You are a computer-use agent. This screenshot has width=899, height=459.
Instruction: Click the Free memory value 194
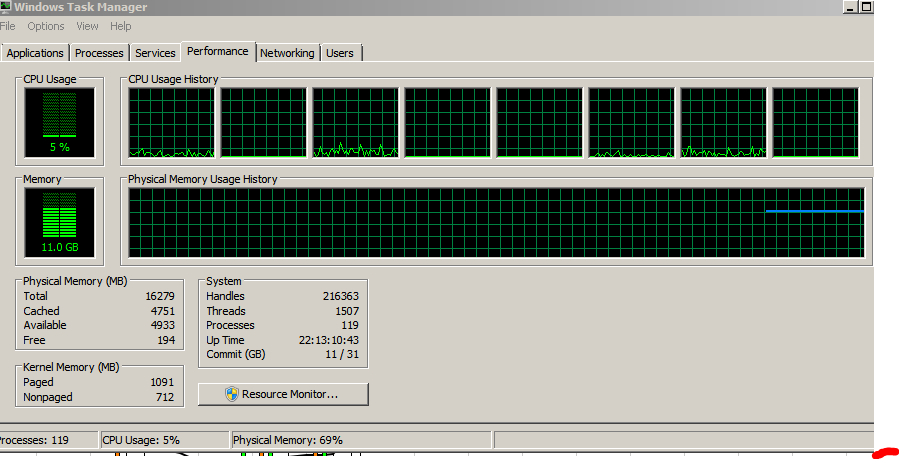click(x=166, y=340)
